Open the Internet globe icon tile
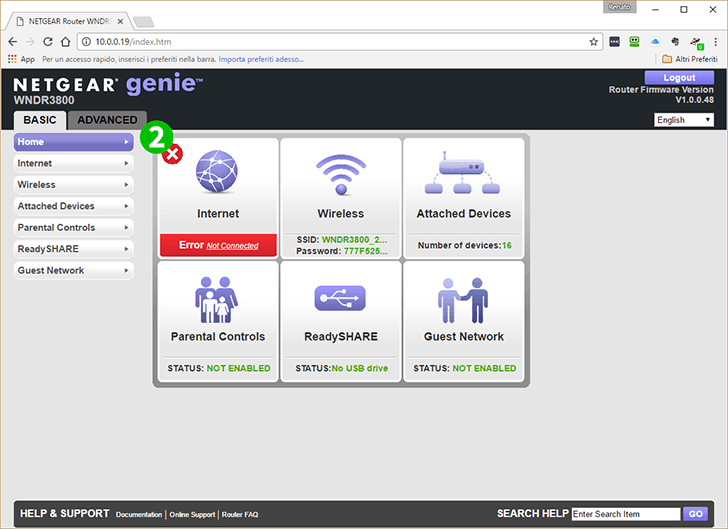The height and width of the screenshot is (529, 728). tap(216, 171)
